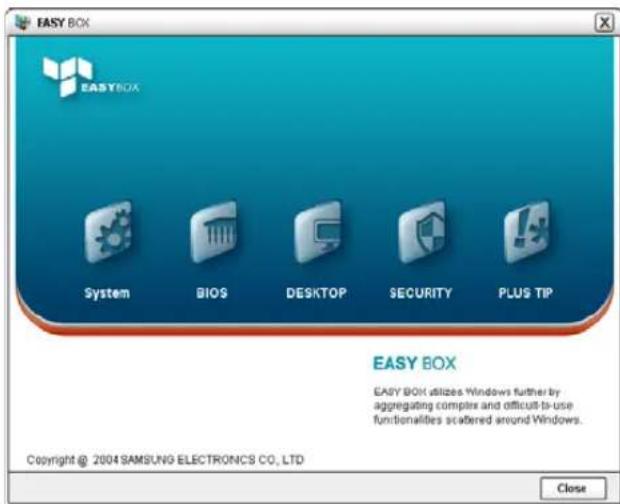Select the SECURITY label
The width and height of the screenshot is (620, 504).
pyautogui.click(x=421, y=293)
